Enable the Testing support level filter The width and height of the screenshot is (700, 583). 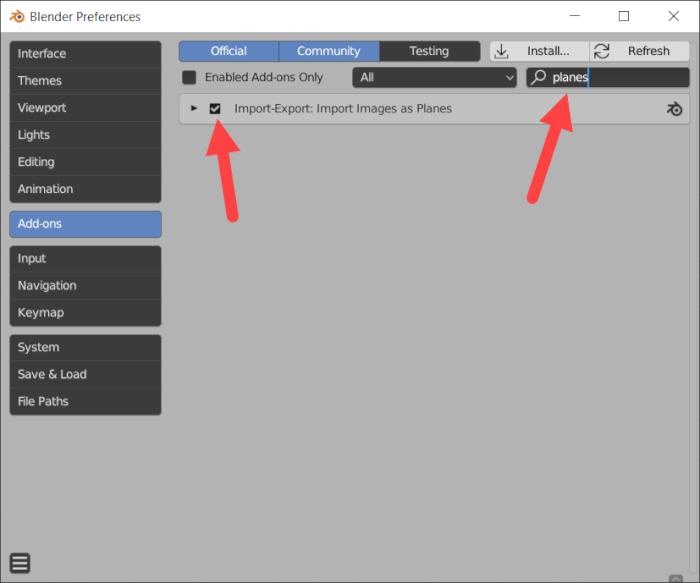(x=429, y=51)
